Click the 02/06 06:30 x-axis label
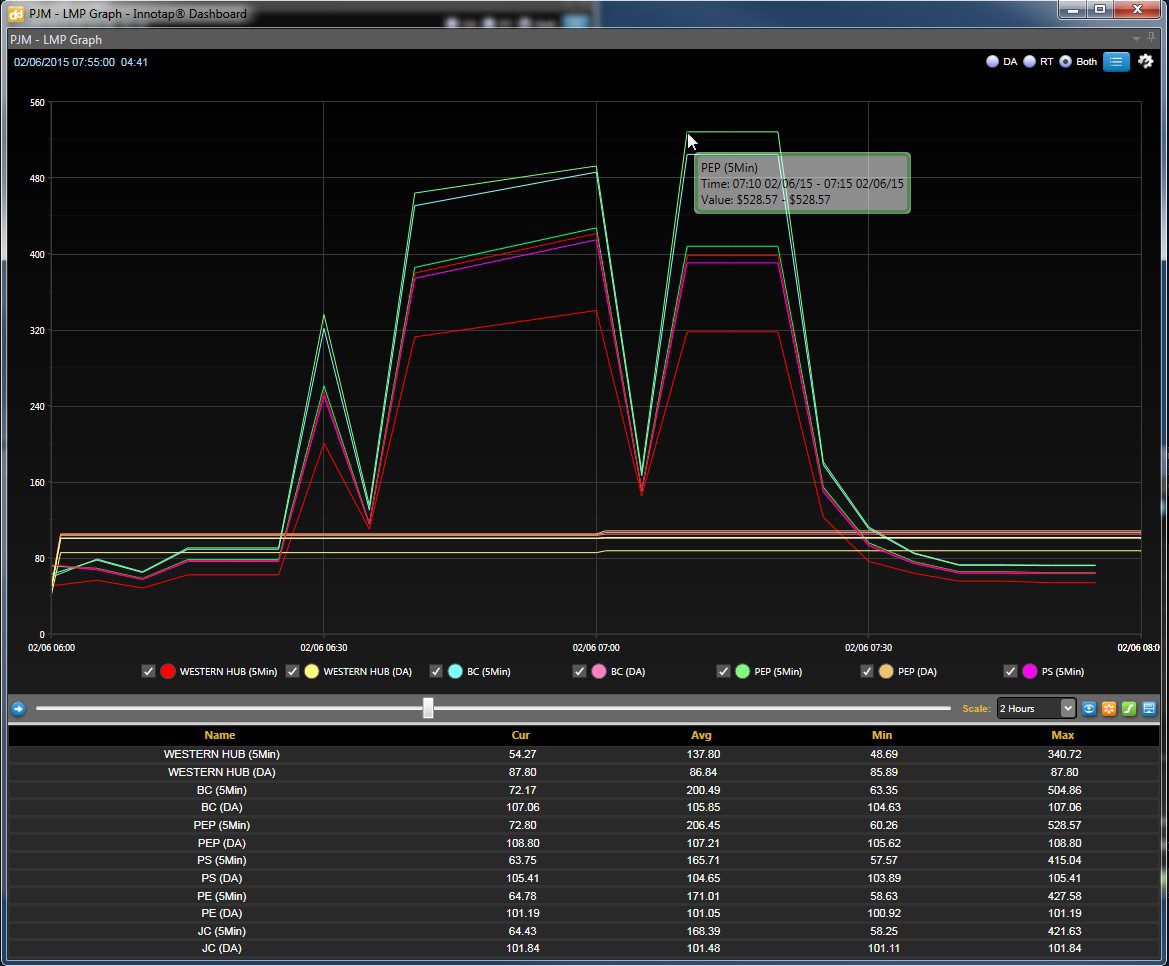Image resolution: width=1169 pixels, height=966 pixels. (324, 648)
